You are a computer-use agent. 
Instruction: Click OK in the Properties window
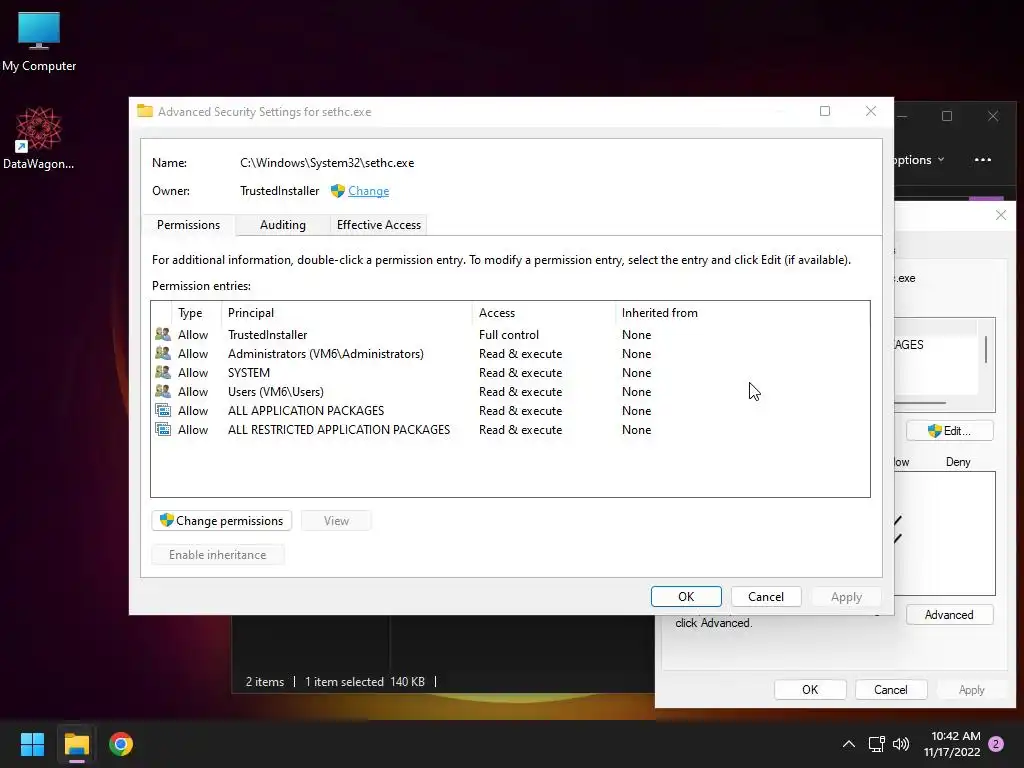(810, 690)
